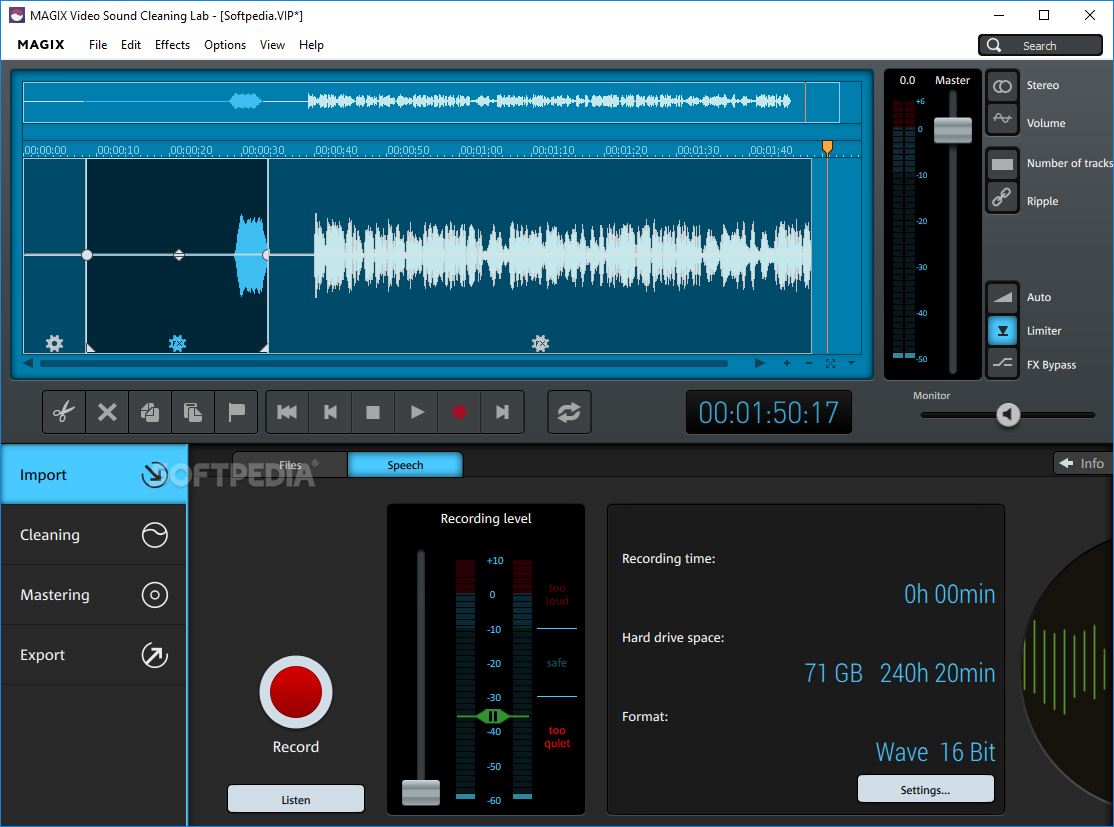Click the copy toolbar icon
This screenshot has height=827, width=1114.
[150, 412]
